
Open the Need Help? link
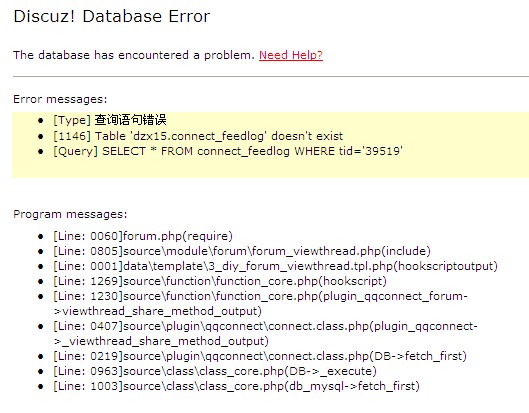pyautogui.click(x=291, y=55)
